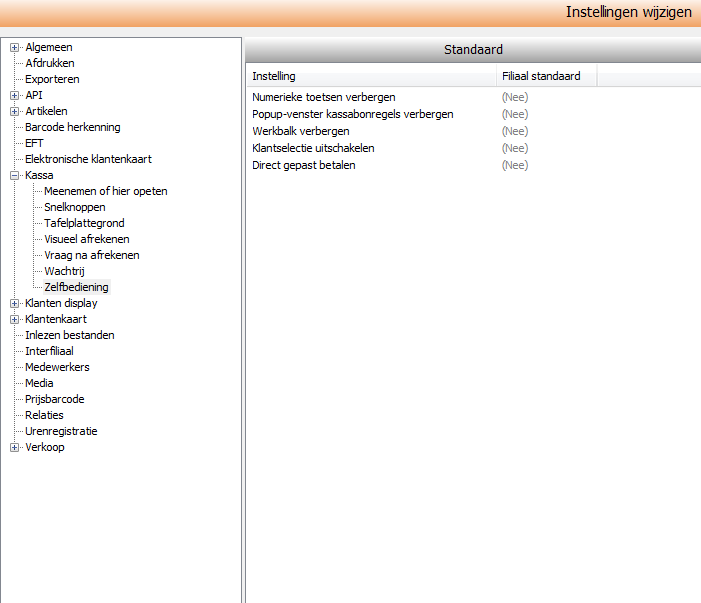Select Algemeen in the settings tree

pos(49,47)
